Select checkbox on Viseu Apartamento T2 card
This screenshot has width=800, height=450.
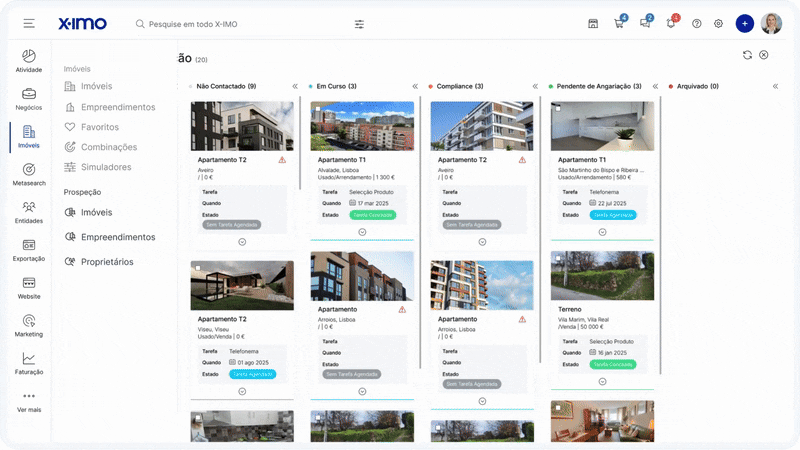tap(198, 268)
